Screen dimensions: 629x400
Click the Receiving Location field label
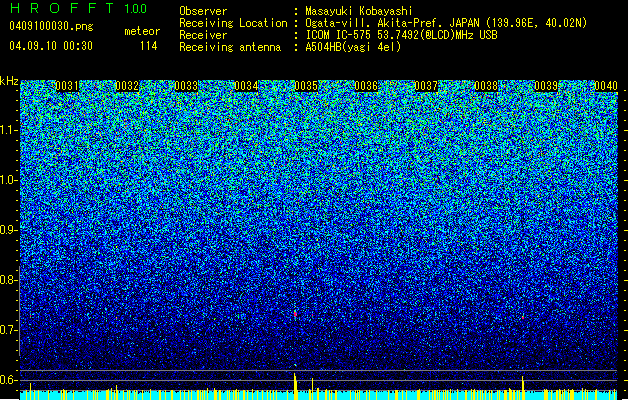tap(233, 23)
